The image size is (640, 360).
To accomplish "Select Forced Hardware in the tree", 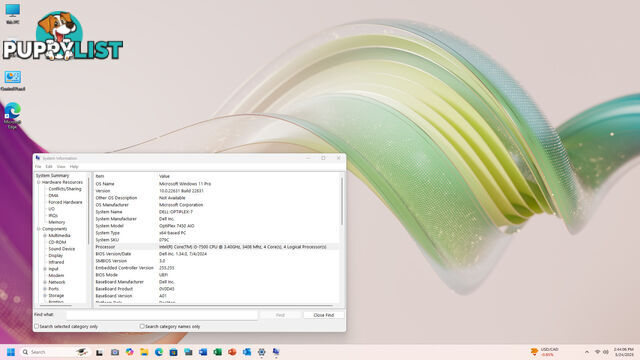I will tap(65, 202).
